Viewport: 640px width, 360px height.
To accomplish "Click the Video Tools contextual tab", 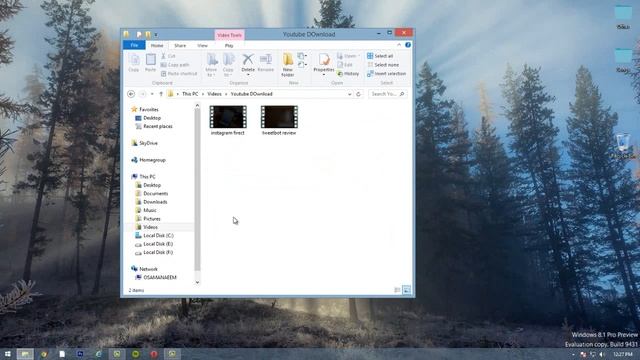I will click(229, 35).
